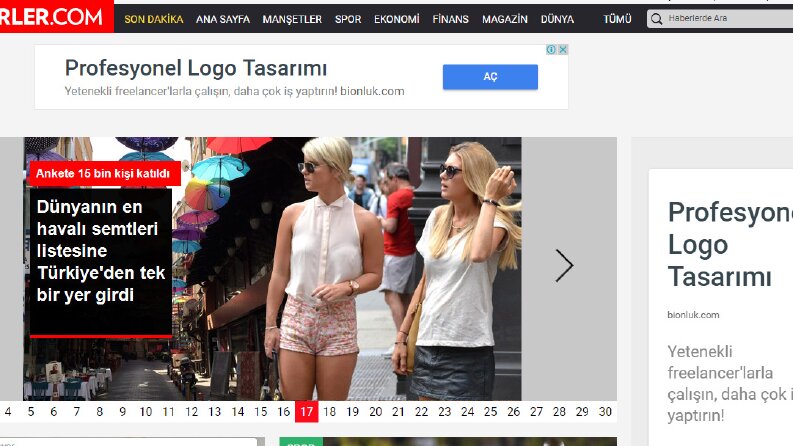Select slide number 6
793x446 pixels.
pos(54,412)
